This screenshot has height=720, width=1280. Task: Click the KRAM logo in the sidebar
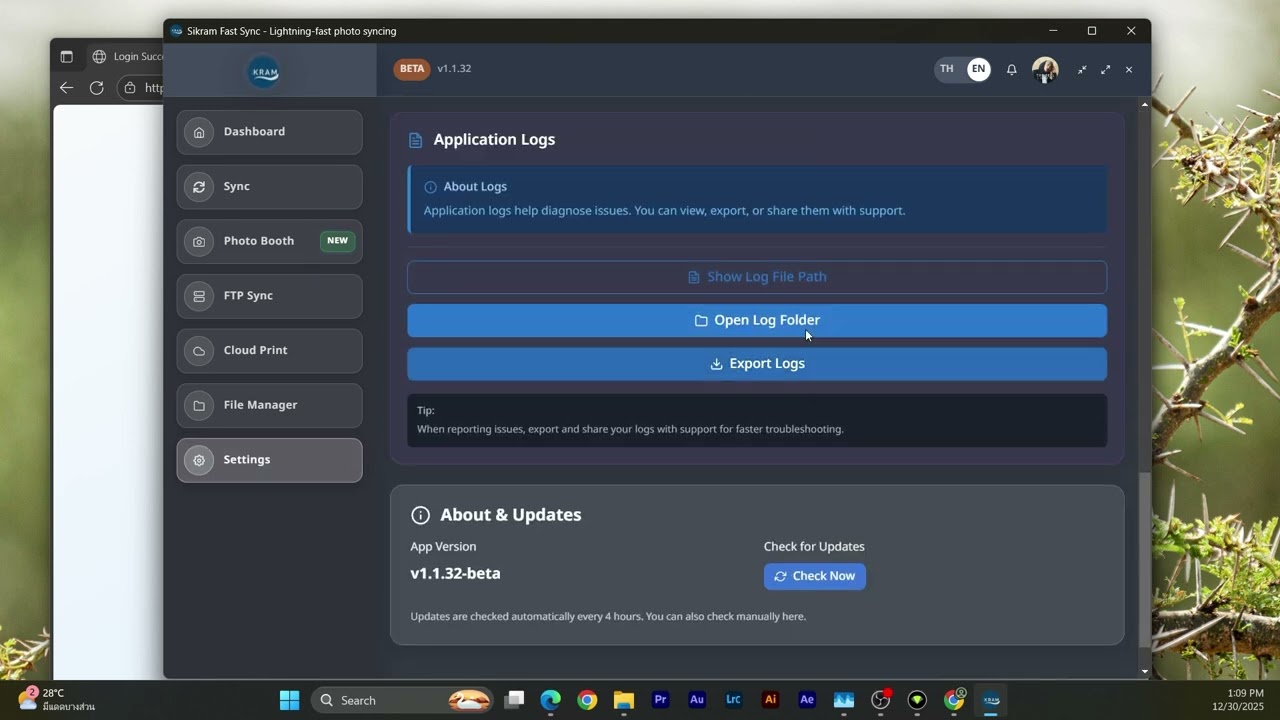pos(264,72)
